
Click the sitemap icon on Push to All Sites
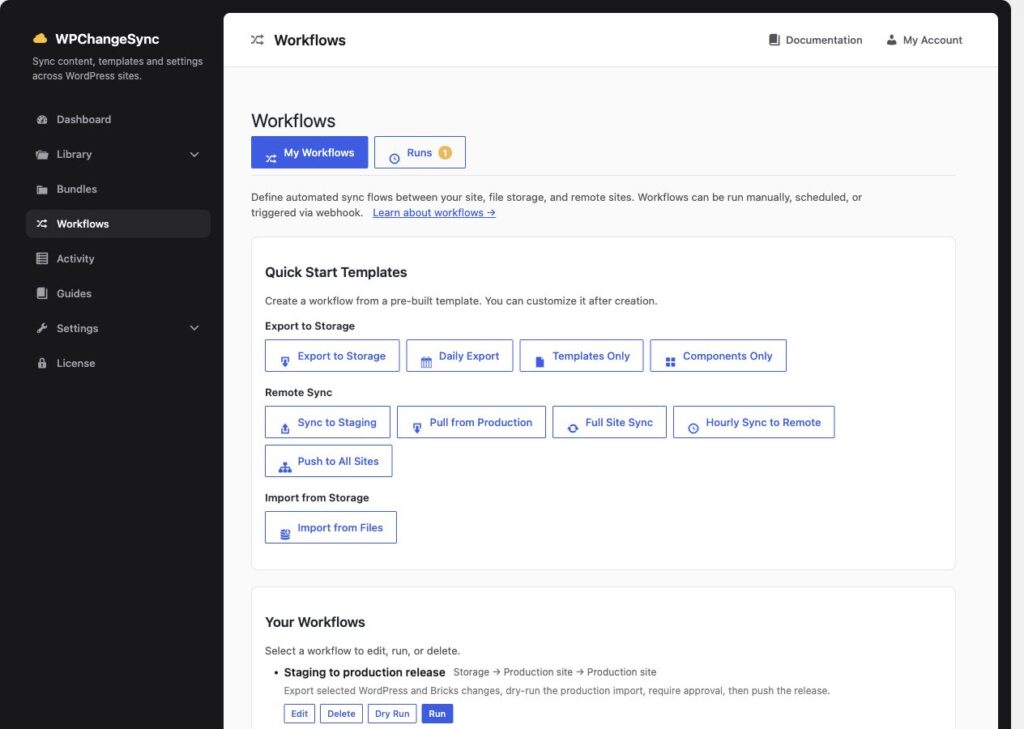(285, 467)
